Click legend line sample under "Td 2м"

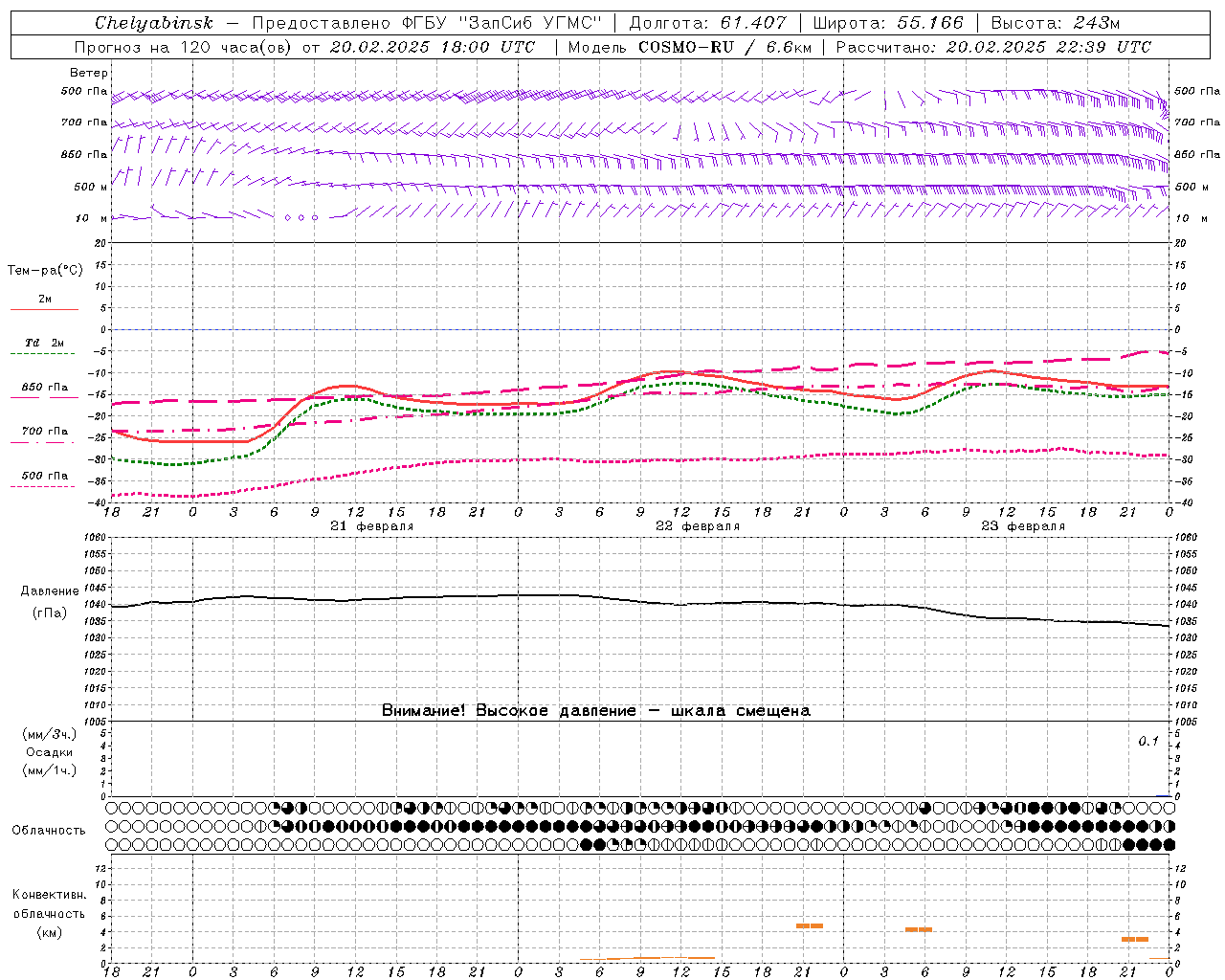(43, 354)
